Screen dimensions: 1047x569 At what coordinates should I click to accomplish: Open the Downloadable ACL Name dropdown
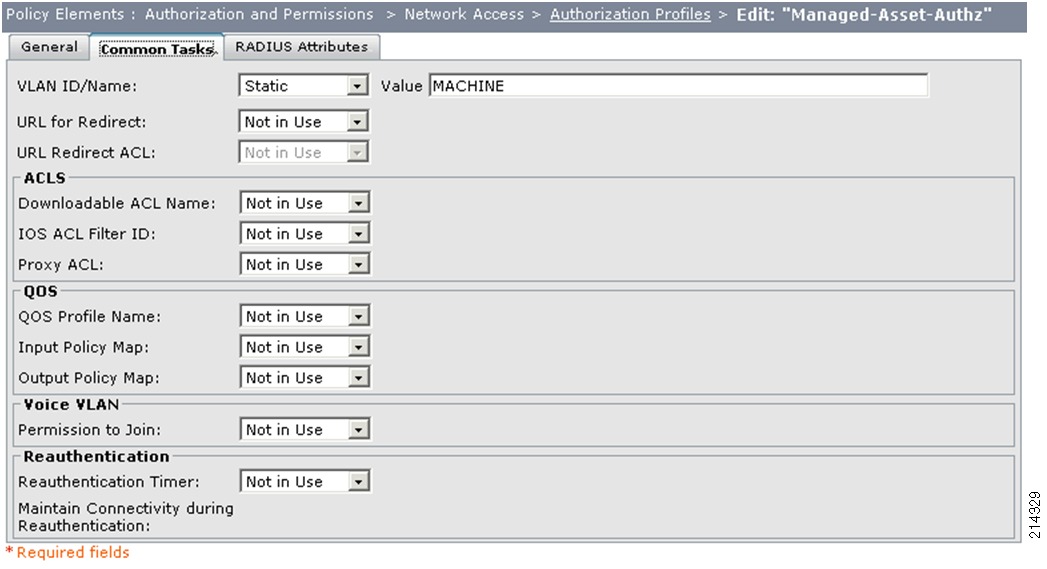[x=304, y=203]
